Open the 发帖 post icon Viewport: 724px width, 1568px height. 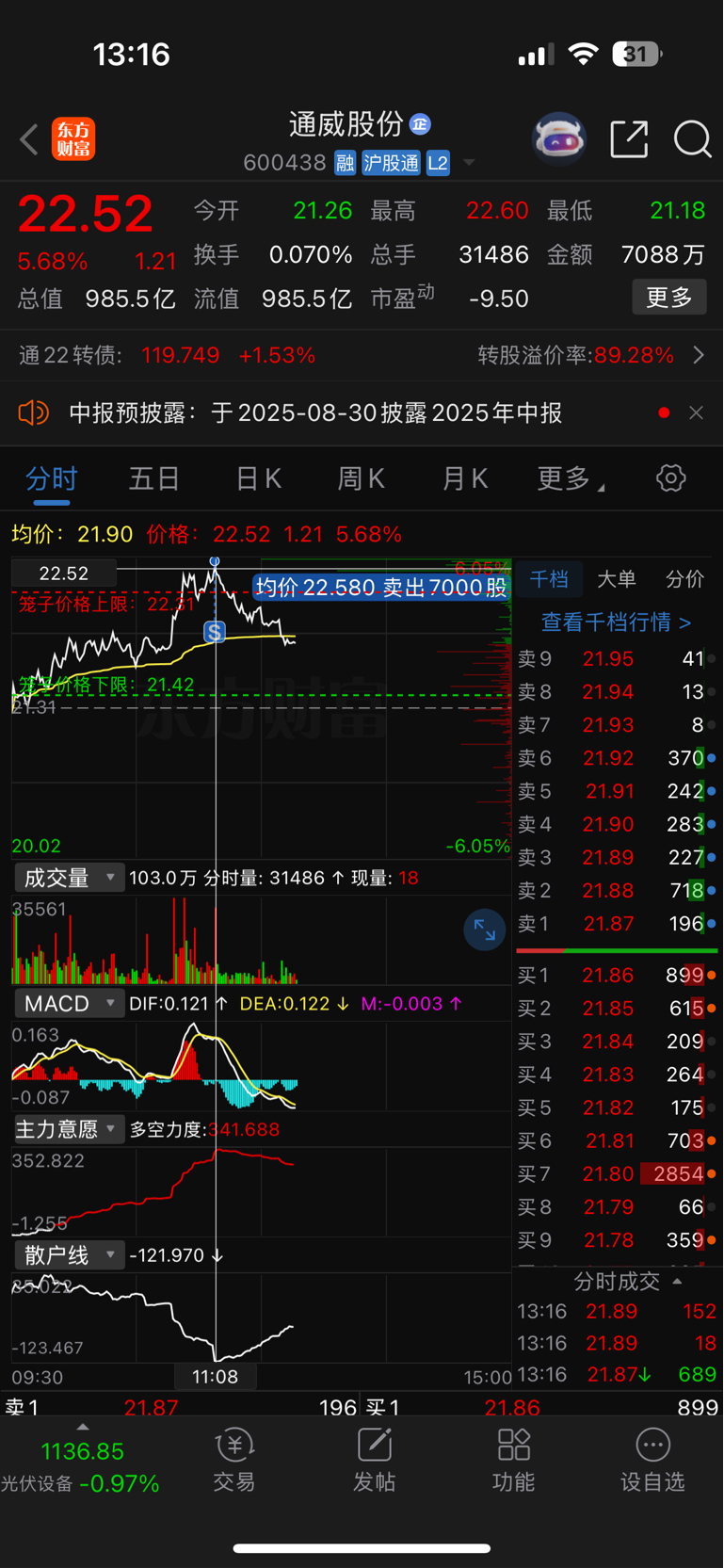374,1460
